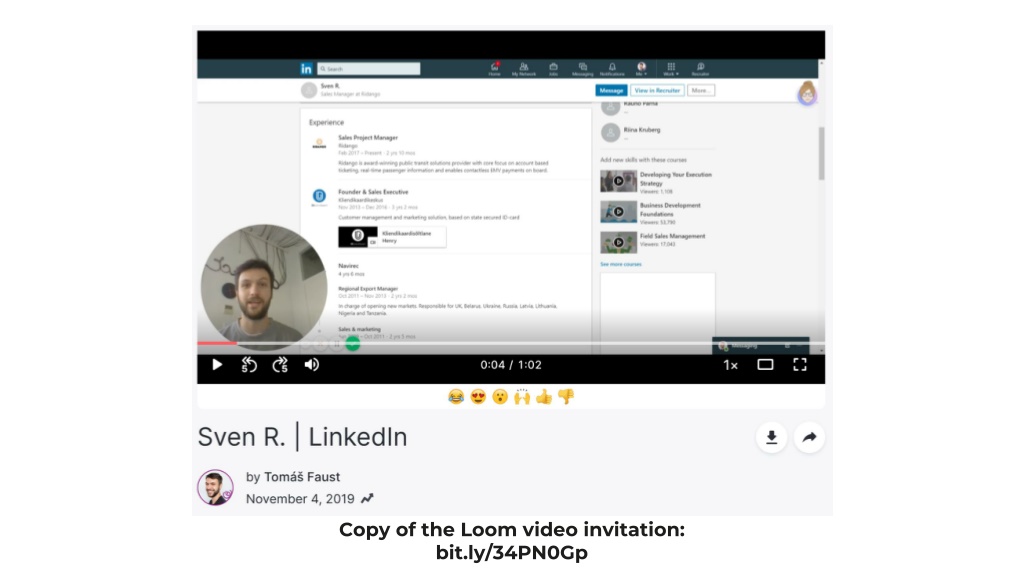Image resolution: width=1024 pixels, height=576 pixels.
Task: Expand the Me profile menu
Action: (x=641, y=69)
